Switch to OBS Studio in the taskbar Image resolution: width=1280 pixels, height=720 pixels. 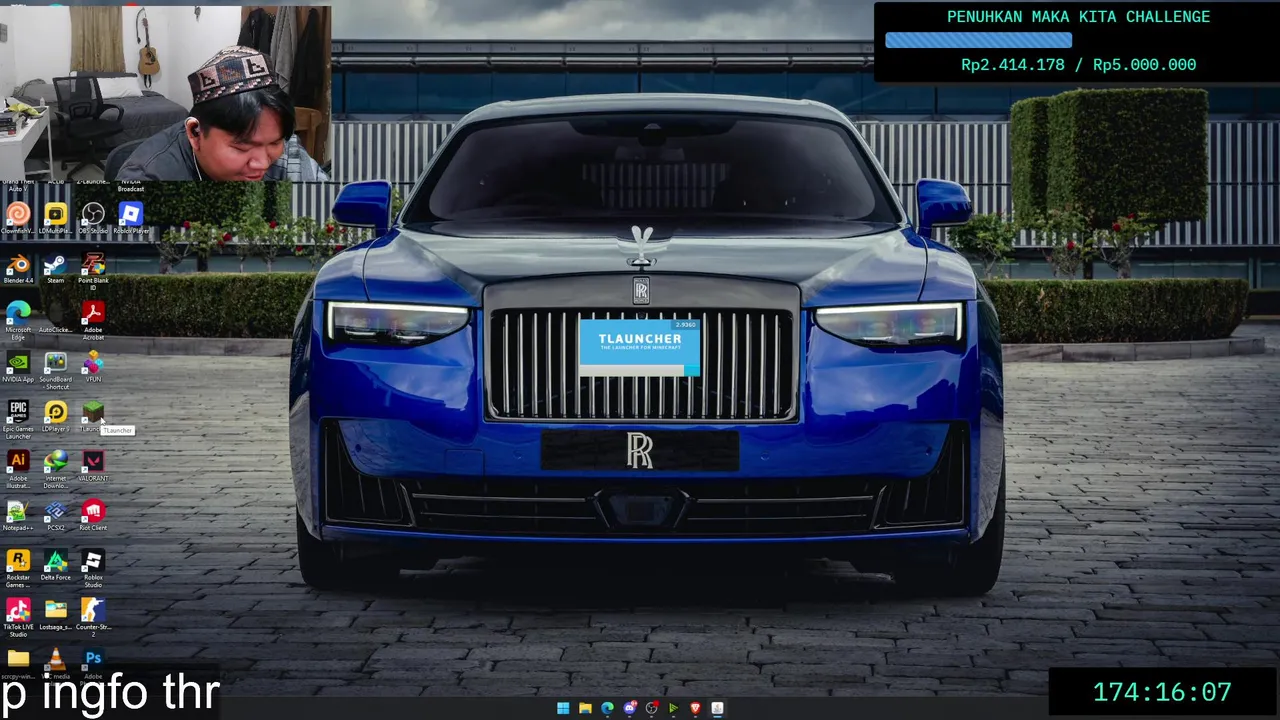tap(651, 708)
